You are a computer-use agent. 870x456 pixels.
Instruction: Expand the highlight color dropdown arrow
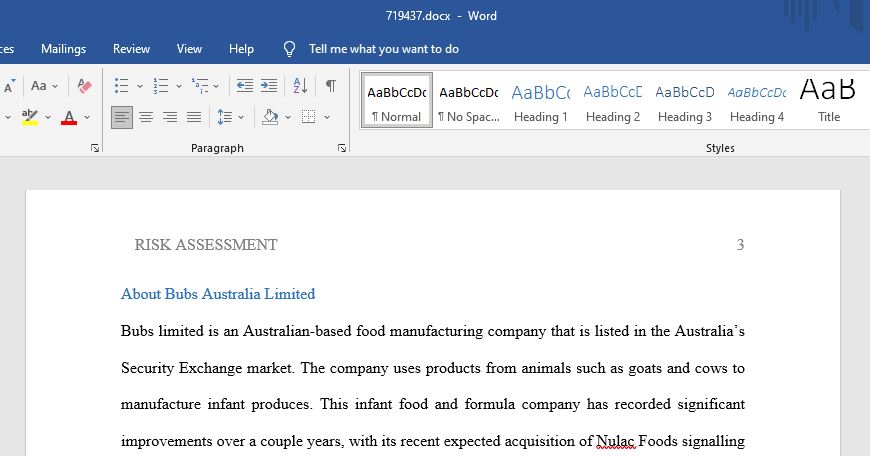[48, 117]
